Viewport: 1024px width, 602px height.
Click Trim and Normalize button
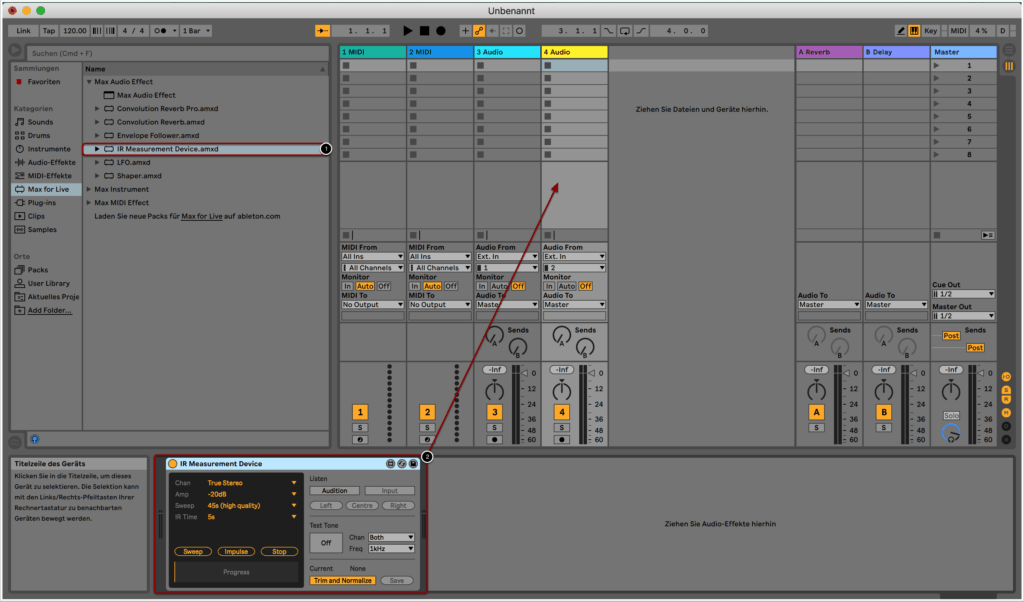pos(342,580)
